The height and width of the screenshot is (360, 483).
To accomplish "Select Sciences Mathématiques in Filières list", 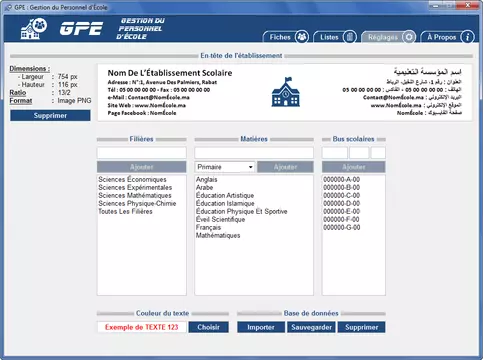I will 135,195.
